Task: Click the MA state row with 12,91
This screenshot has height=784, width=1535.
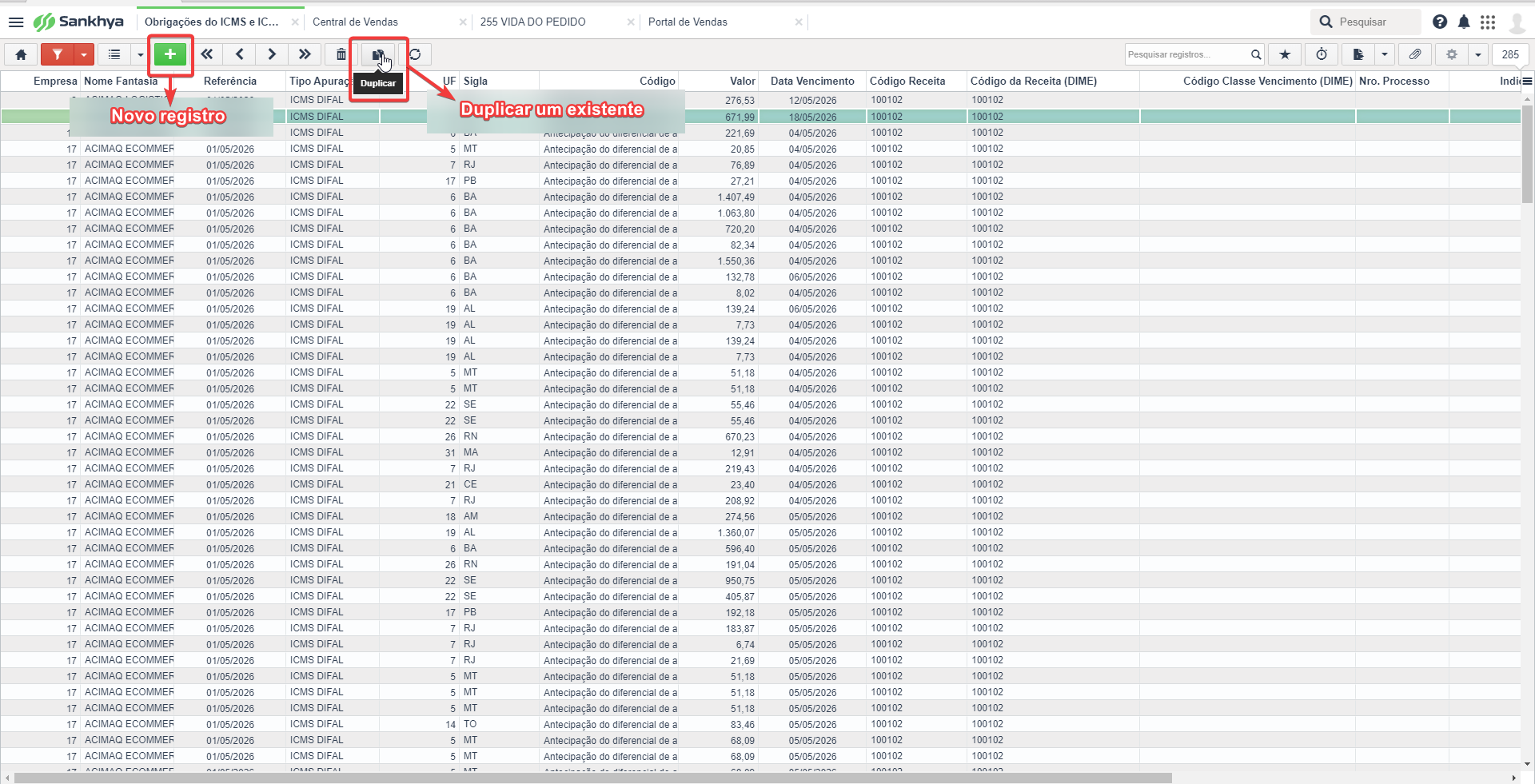Action: click(760, 452)
